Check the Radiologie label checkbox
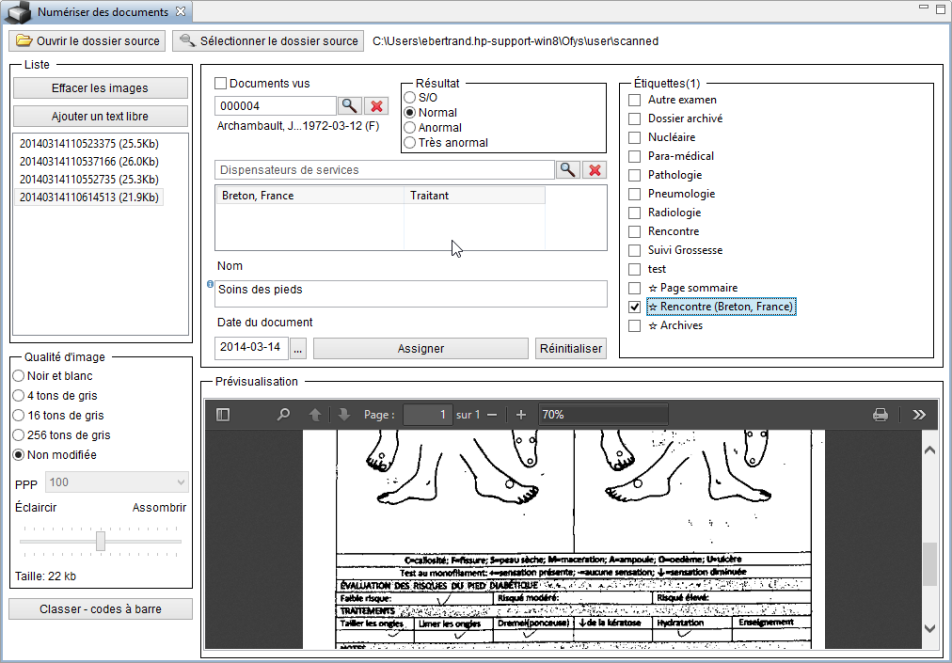Image resolution: width=952 pixels, height=663 pixels. 634,213
